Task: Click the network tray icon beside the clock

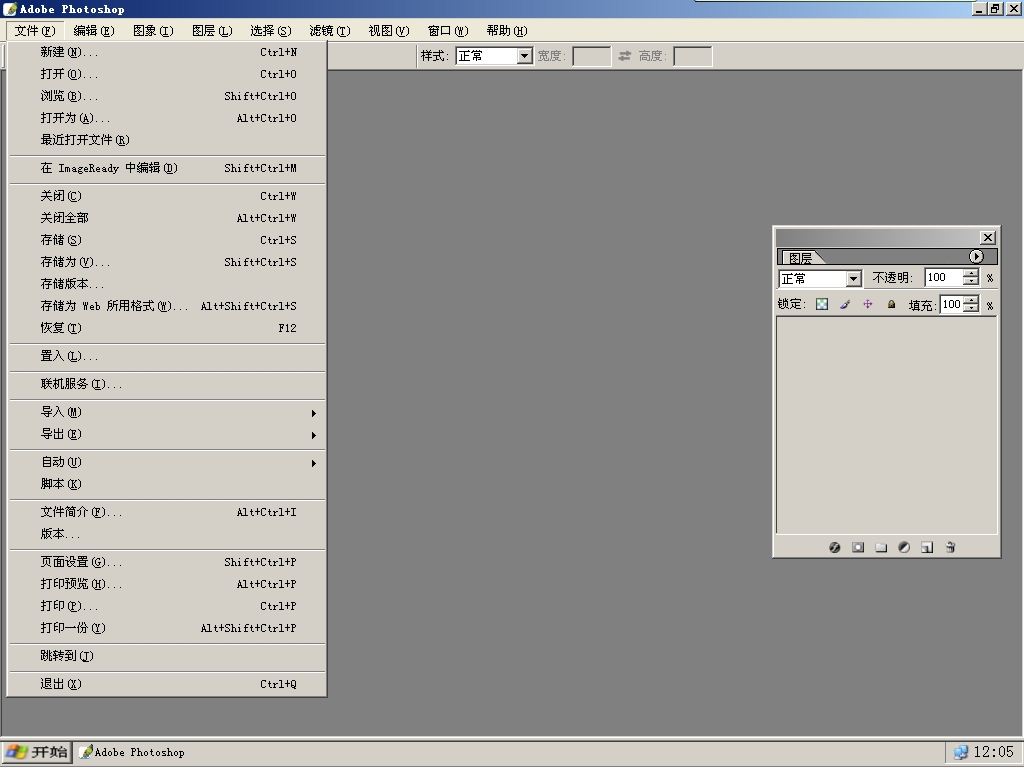Action: [x=960, y=752]
